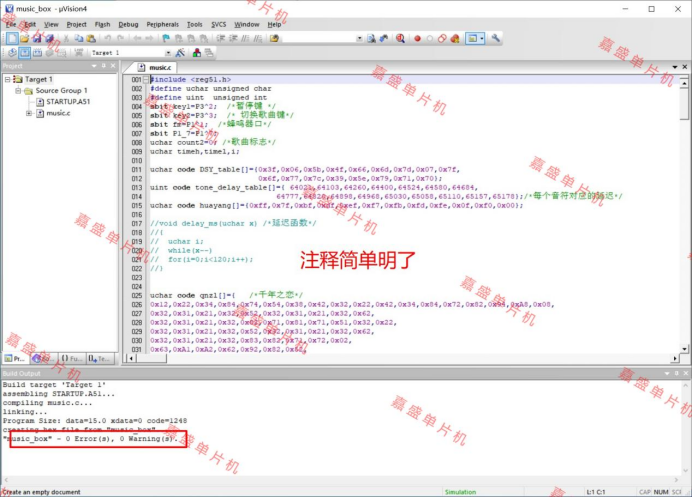Click editor horizontal scrollbar right arrow
Viewport: 692px width, 498px height.
[x=675, y=358]
